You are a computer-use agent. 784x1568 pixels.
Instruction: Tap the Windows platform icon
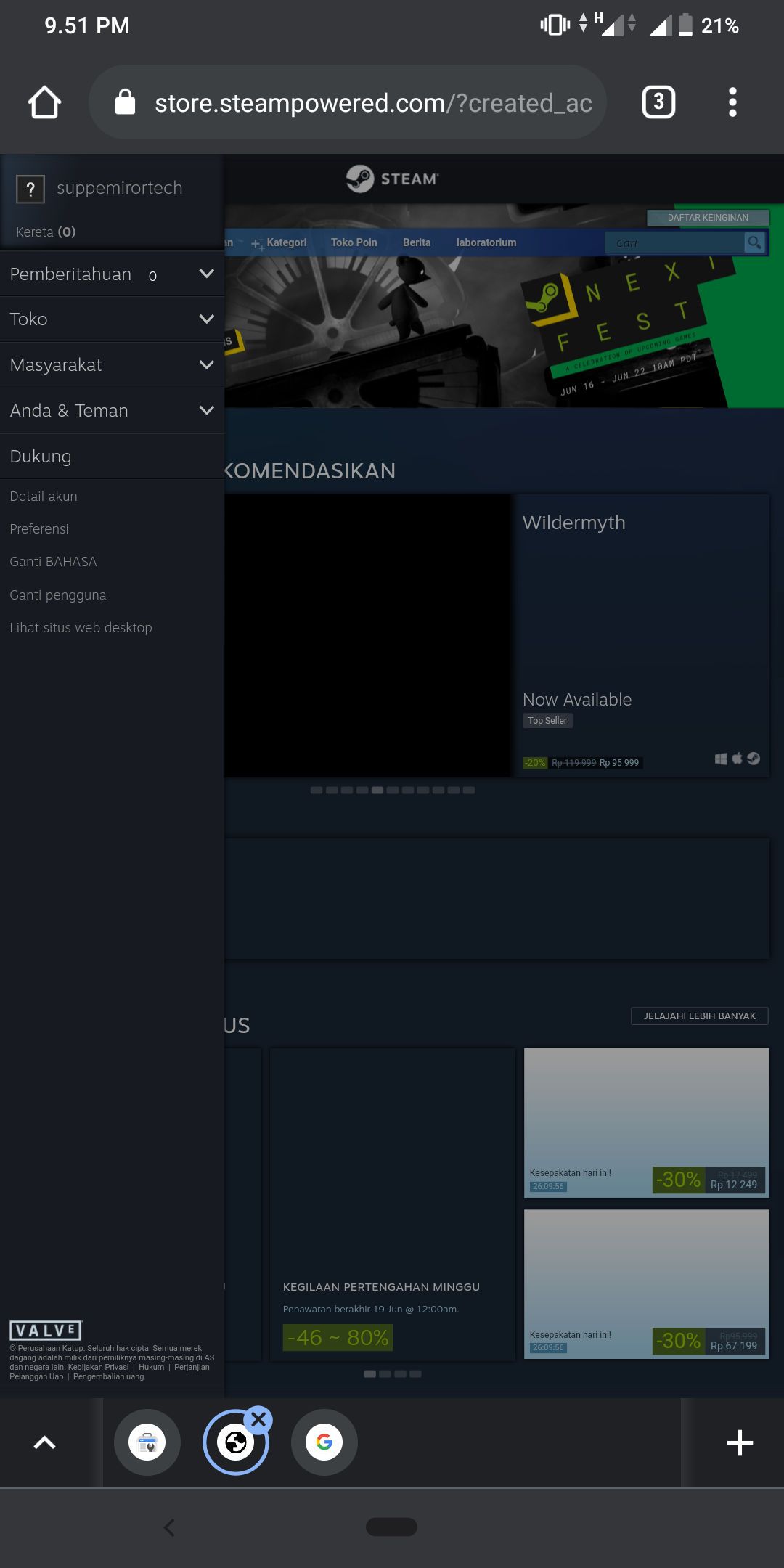(x=721, y=759)
